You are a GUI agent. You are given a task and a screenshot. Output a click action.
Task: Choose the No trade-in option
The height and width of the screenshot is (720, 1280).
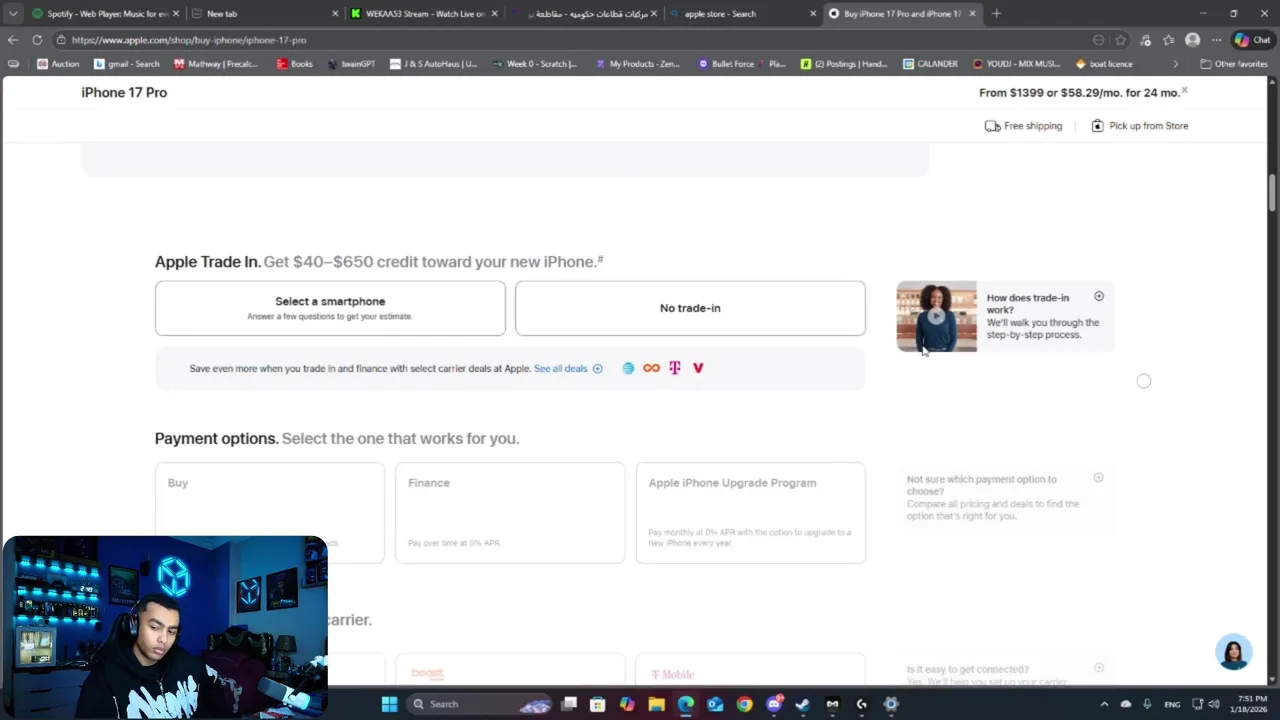[x=690, y=308]
